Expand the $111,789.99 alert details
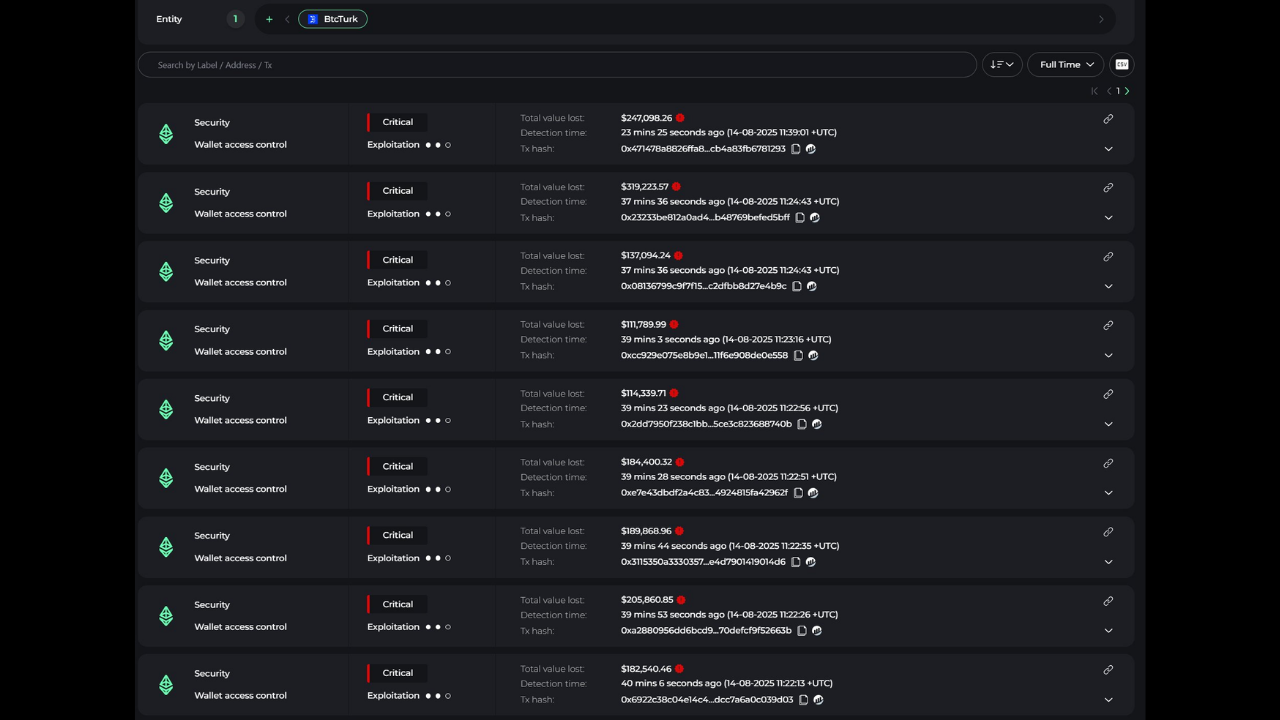 1108,356
